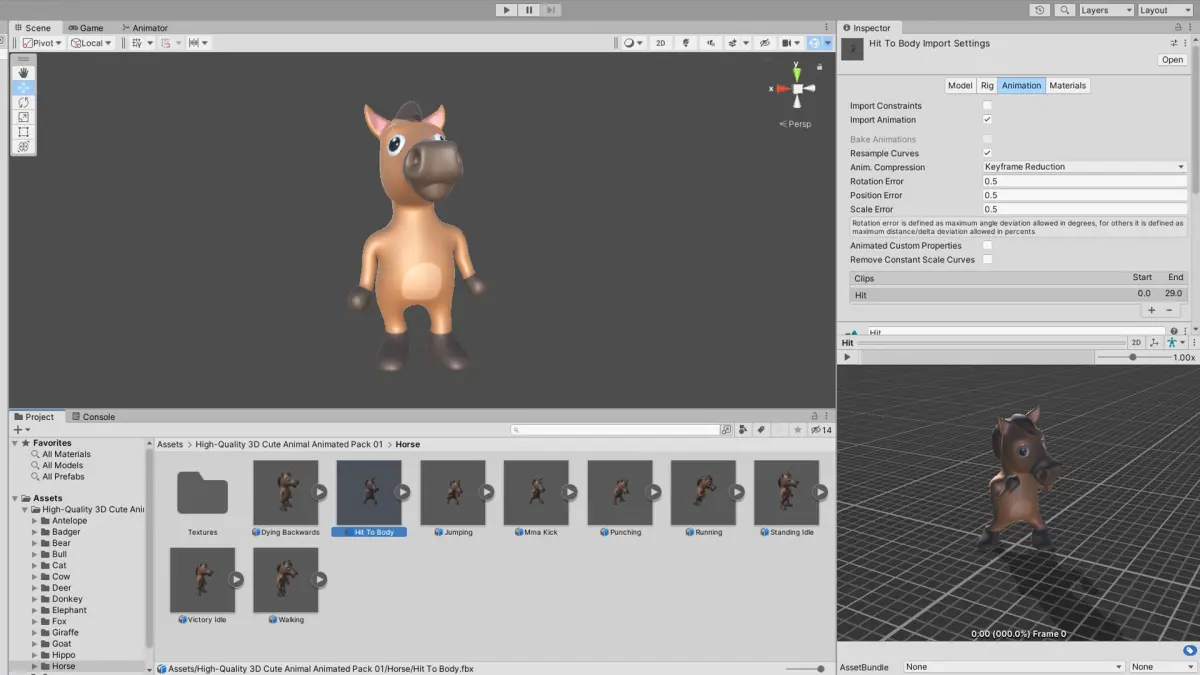Viewport: 1200px width, 675px height.
Task: Open the grid snapping icon dropdown
Action: pyautogui.click(x=172, y=43)
